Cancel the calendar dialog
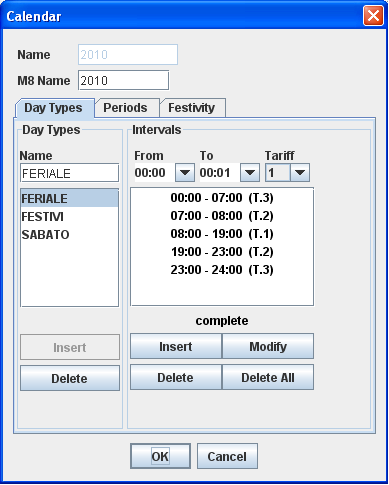The width and height of the screenshot is (389, 485). pos(227,456)
